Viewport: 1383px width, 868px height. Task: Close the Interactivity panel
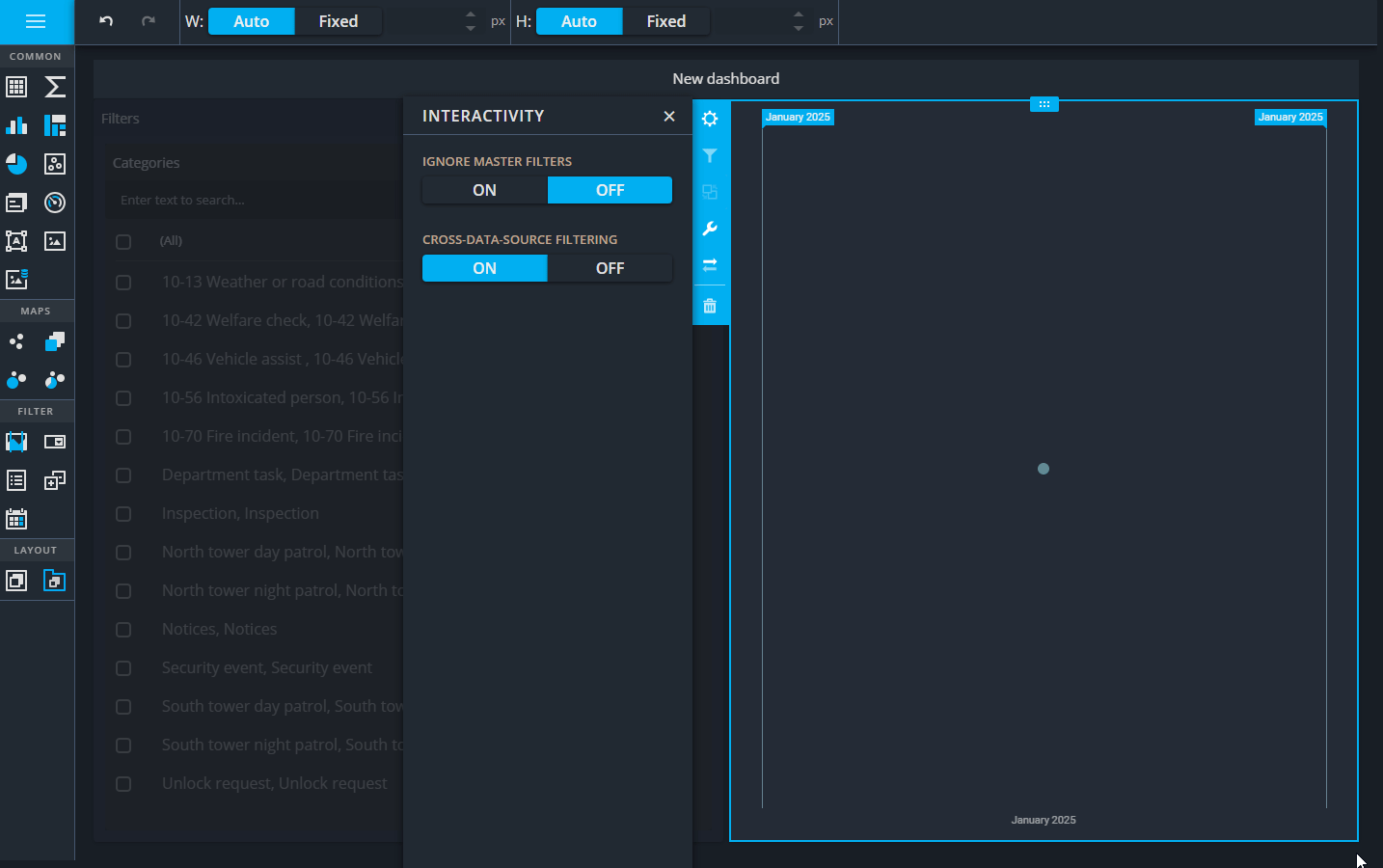pos(669,116)
